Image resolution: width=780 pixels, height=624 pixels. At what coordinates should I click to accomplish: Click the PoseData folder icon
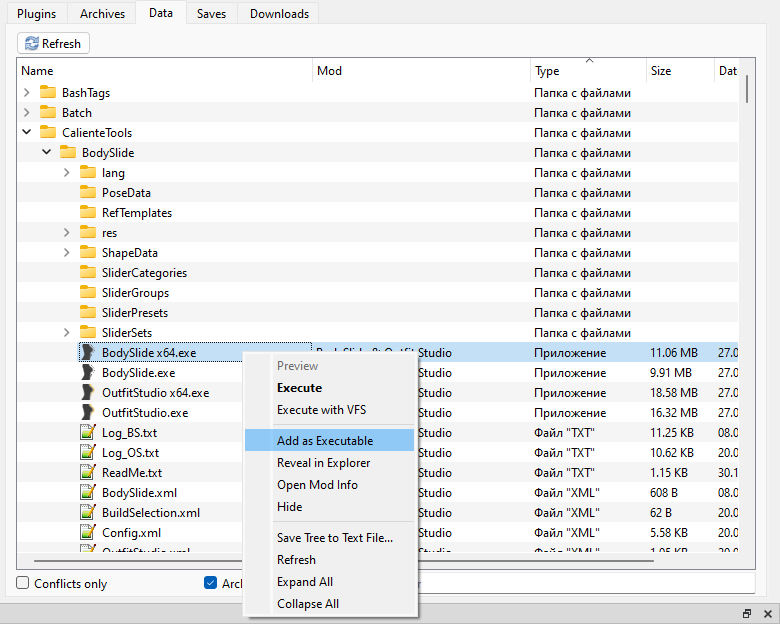pos(88,193)
